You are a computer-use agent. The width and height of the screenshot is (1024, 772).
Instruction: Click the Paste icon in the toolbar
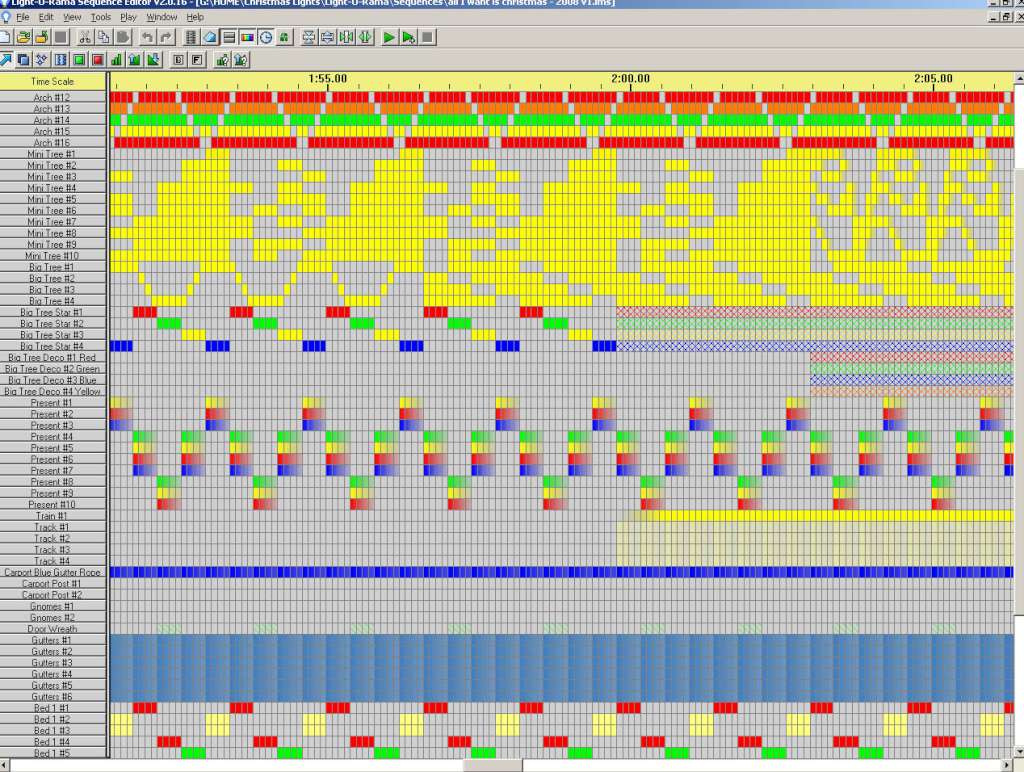point(123,37)
